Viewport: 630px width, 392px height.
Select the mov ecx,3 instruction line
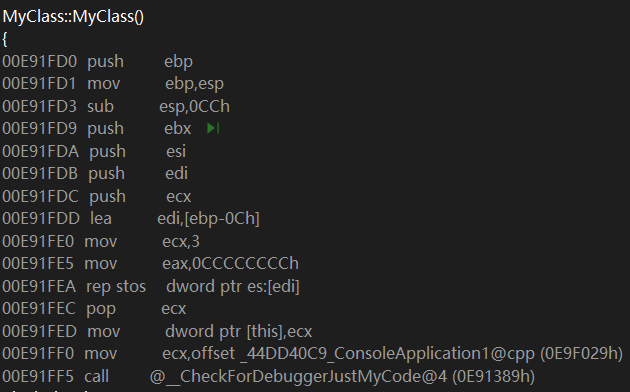(101, 241)
